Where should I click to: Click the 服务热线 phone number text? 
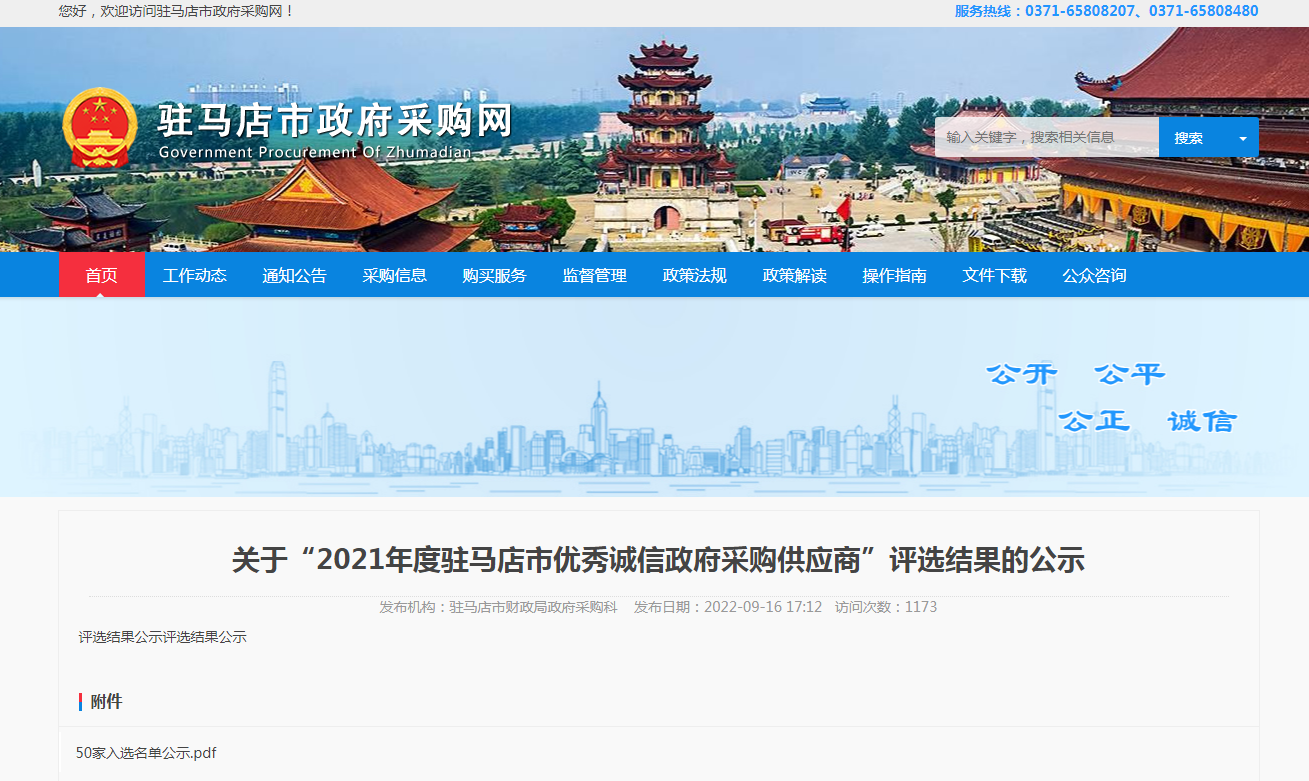(x=1107, y=11)
